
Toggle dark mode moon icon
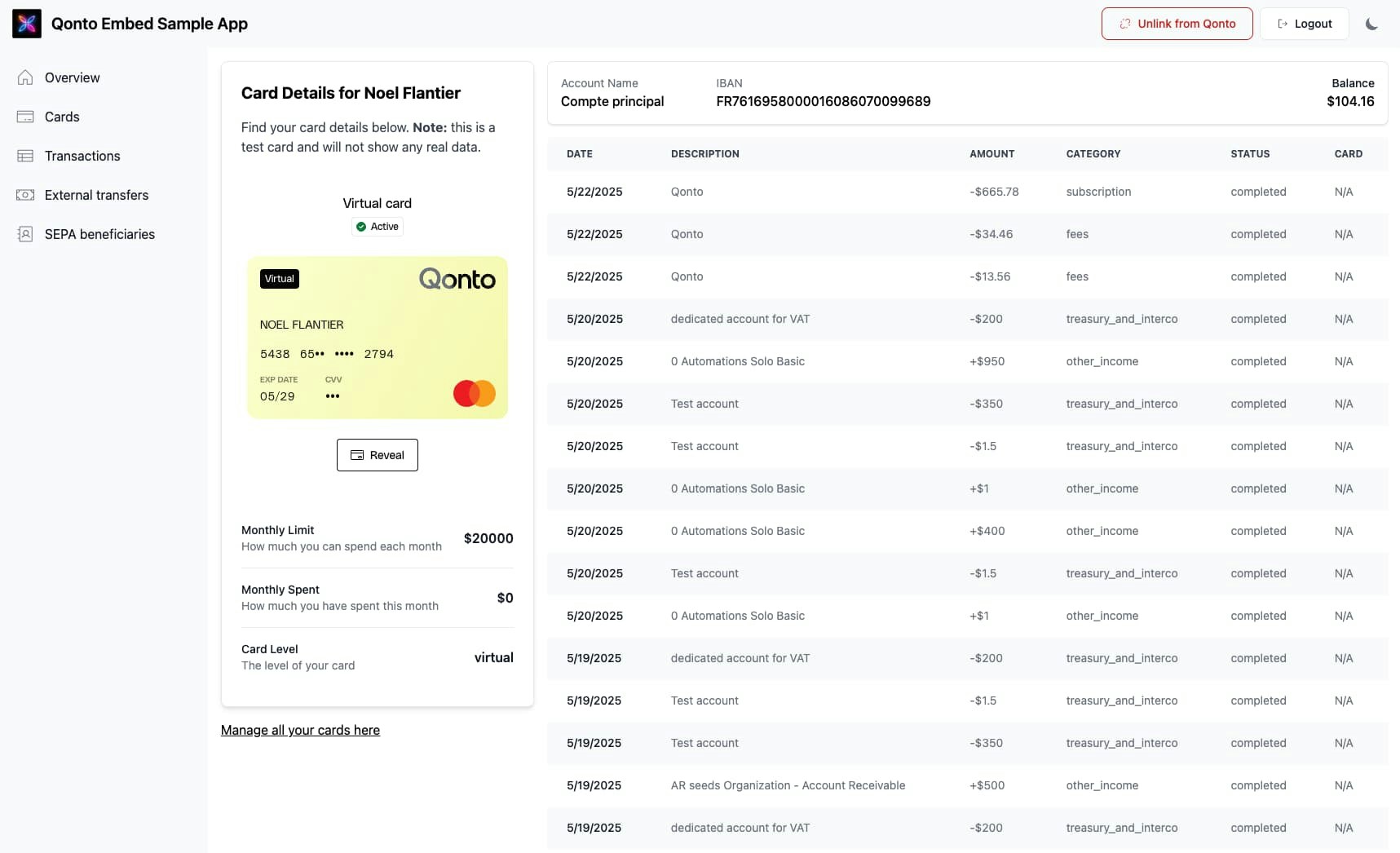[1371, 24]
